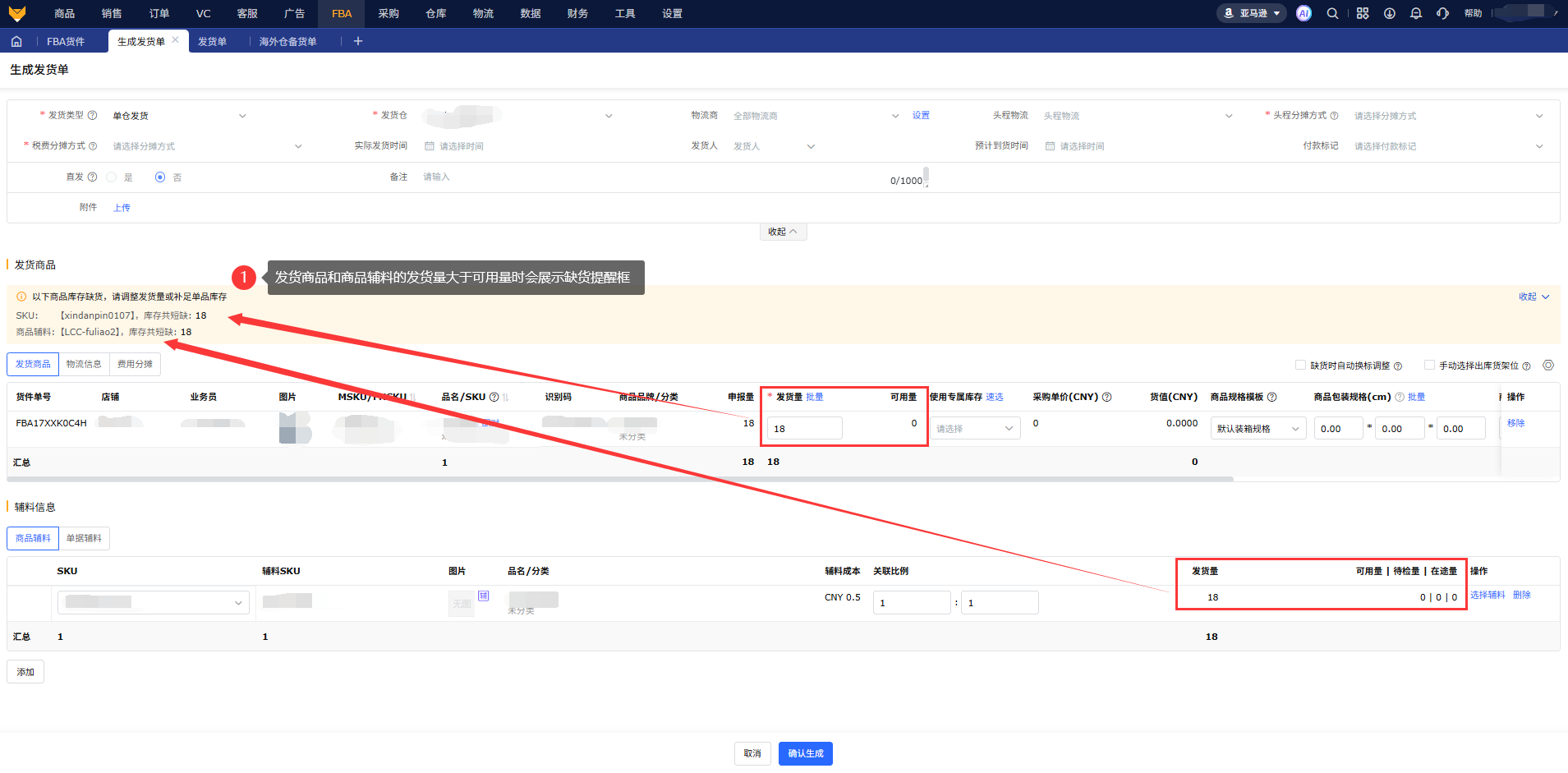Open the 采购 menu
The image size is (1568, 773).
tap(389, 14)
